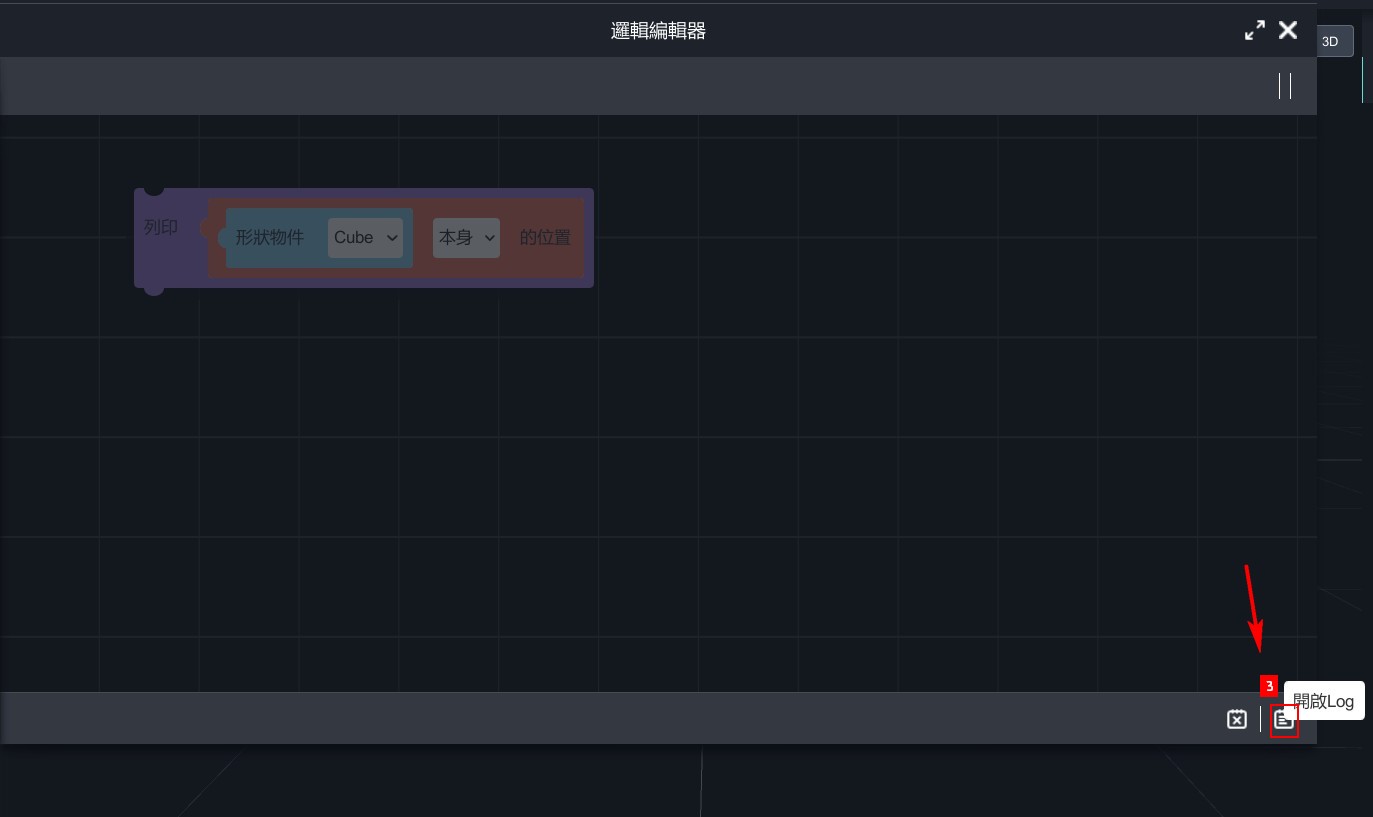Click the double vertical bars icon
Image resolution: width=1373 pixels, height=817 pixels.
coord(1285,86)
